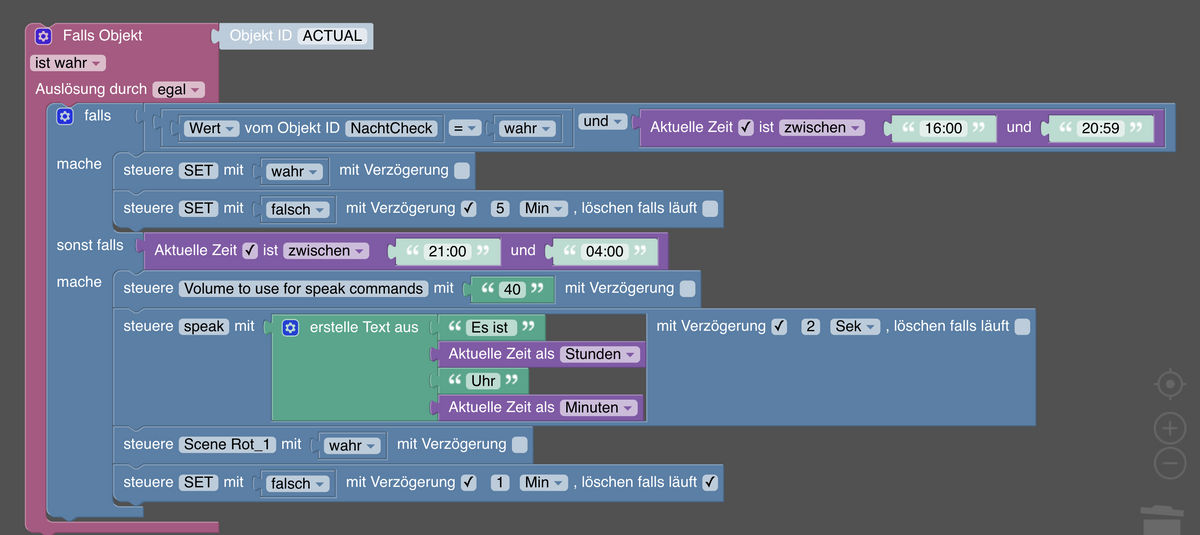1200x535 pixels.
Task: Enable delay checkbox on first SET wahr
Action: 462,171
